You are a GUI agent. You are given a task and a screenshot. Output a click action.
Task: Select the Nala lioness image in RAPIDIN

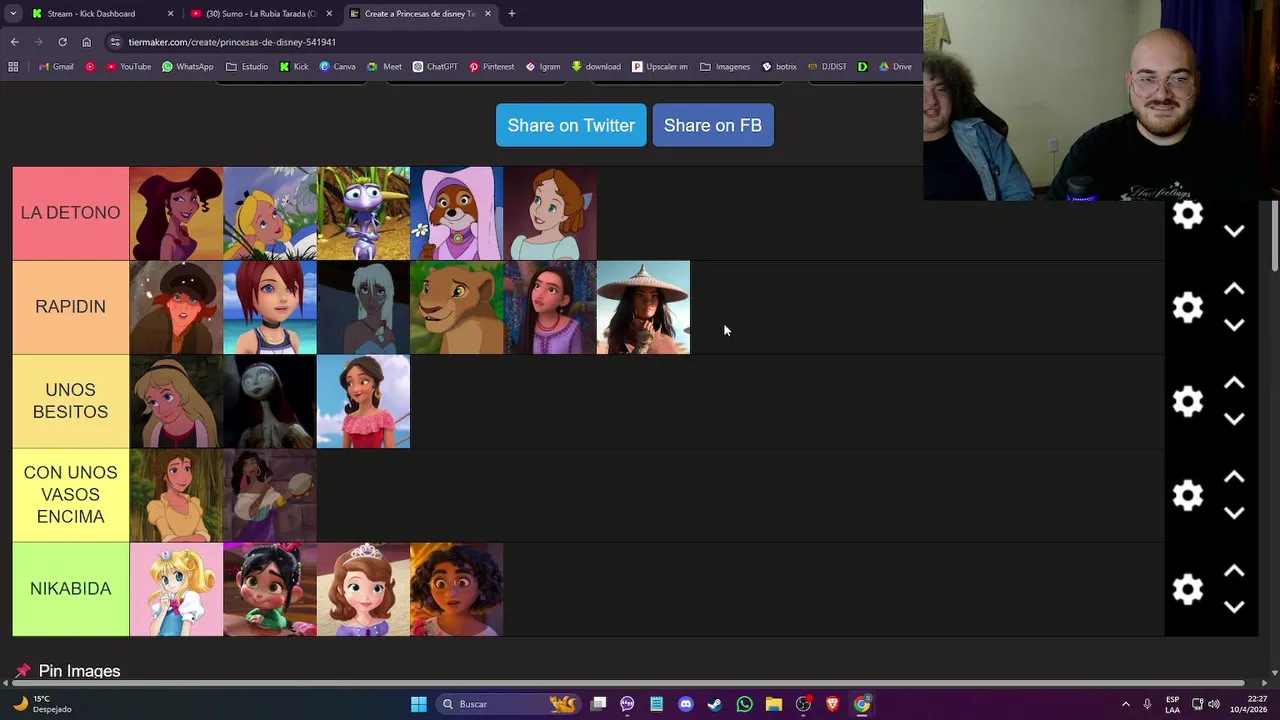pos(457,307)
